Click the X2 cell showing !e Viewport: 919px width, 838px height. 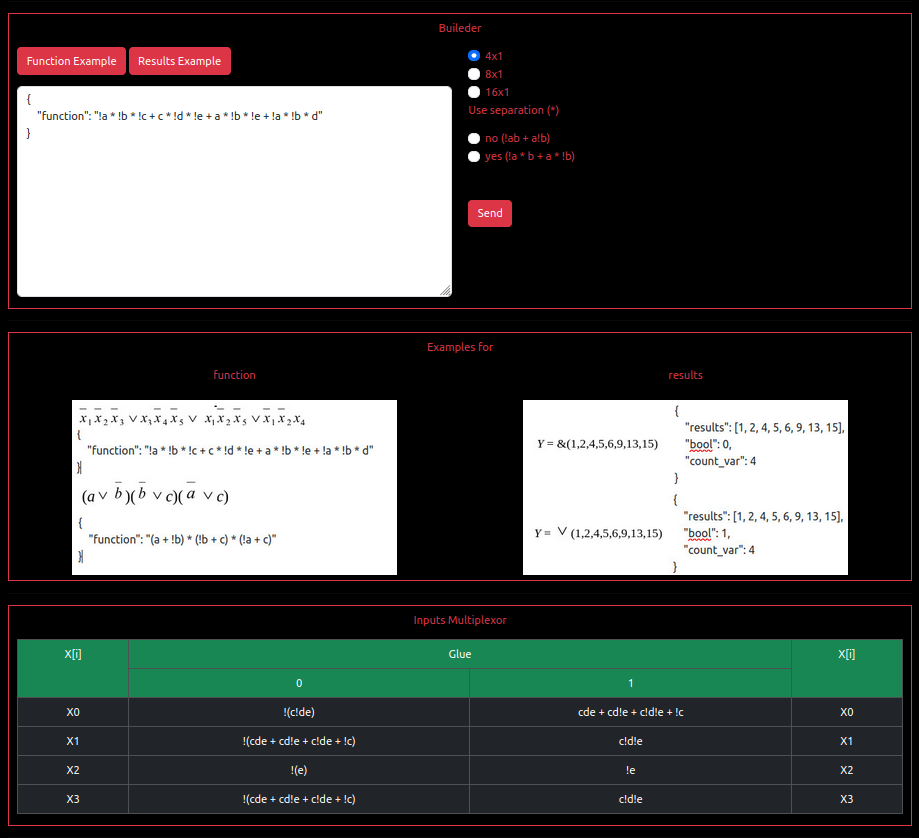[631, 770]
